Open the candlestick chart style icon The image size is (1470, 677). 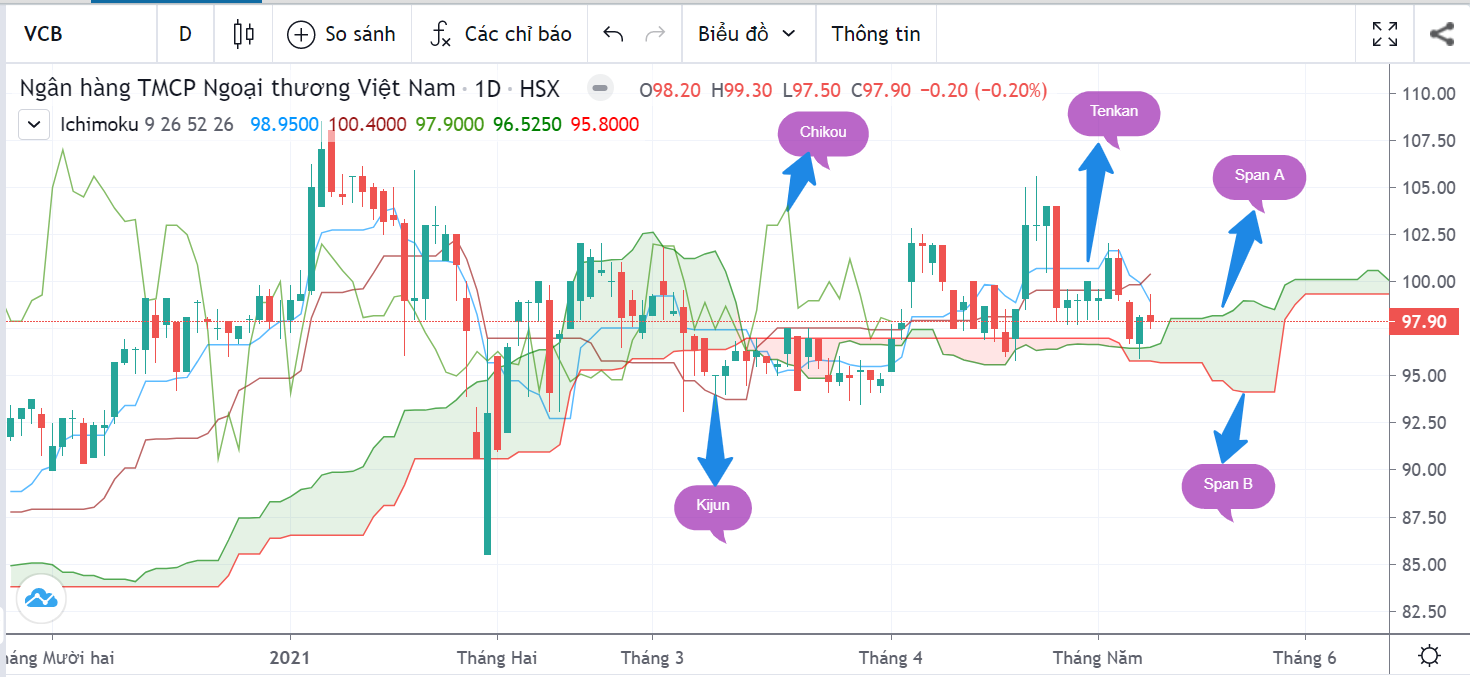pyautogui.click(x=243, y=34)
